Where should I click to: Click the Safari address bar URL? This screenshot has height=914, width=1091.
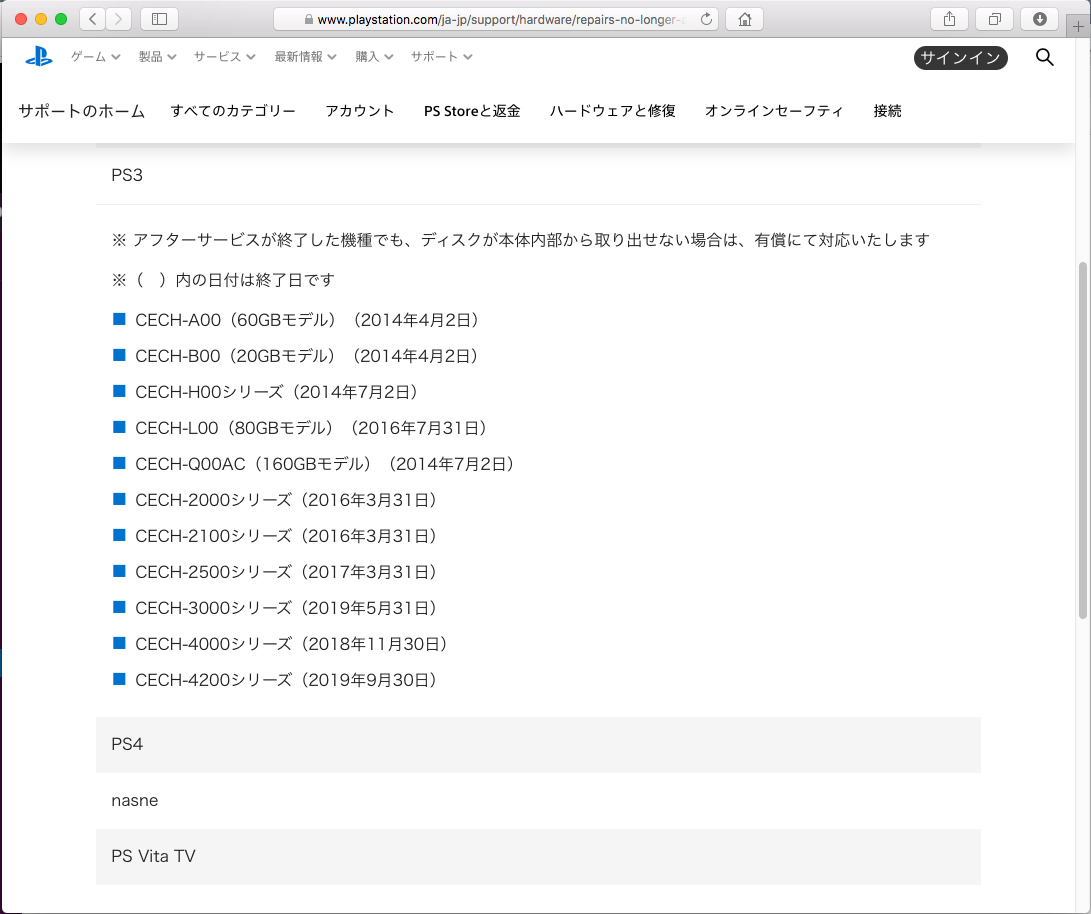point(496,19)
